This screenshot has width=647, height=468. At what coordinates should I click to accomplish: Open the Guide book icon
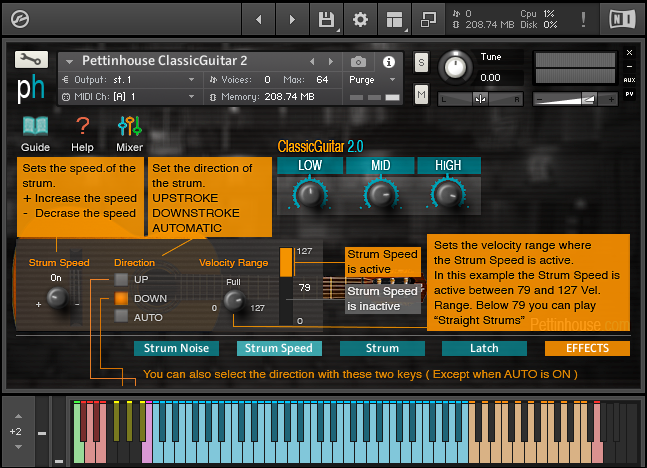tap(35, 126)
